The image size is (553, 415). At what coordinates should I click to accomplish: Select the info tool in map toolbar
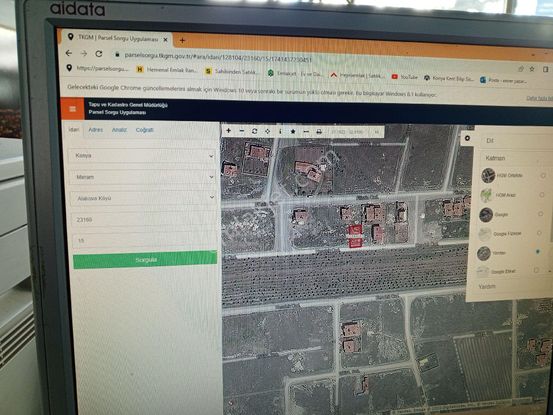tap(280, 131)
